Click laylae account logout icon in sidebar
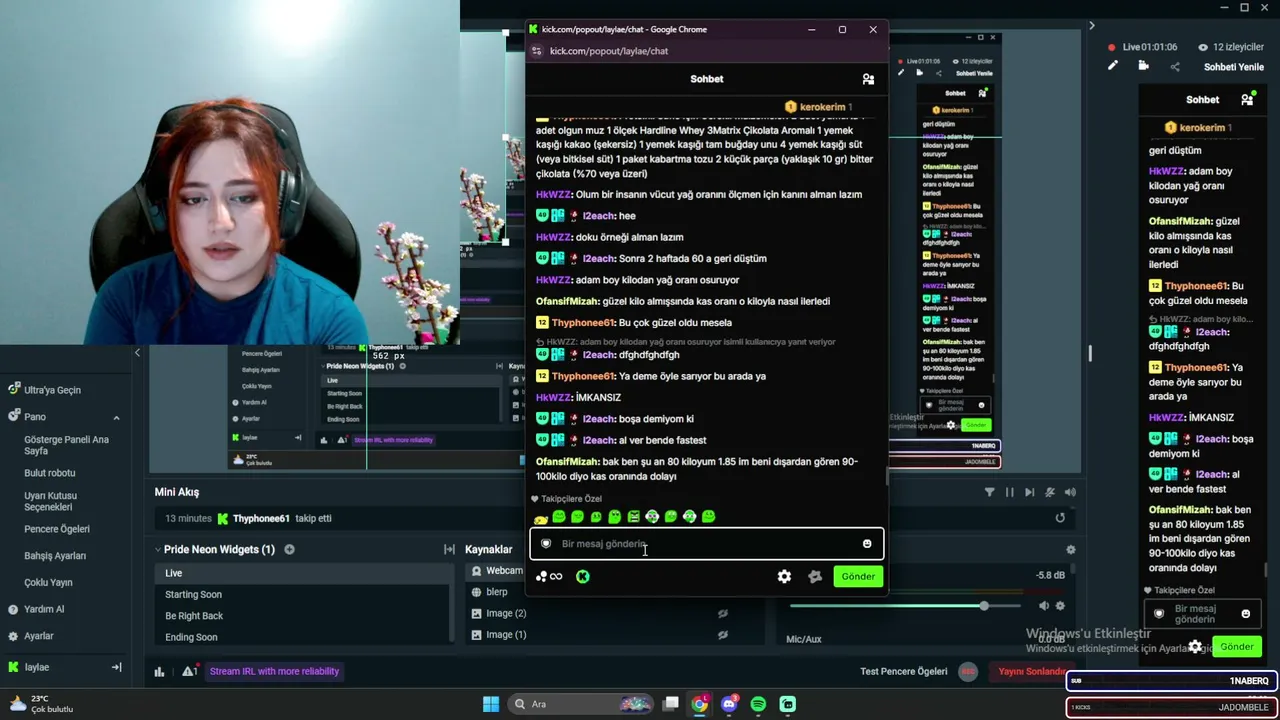Viewport: 1280px width, 720px height. [116, 667]
